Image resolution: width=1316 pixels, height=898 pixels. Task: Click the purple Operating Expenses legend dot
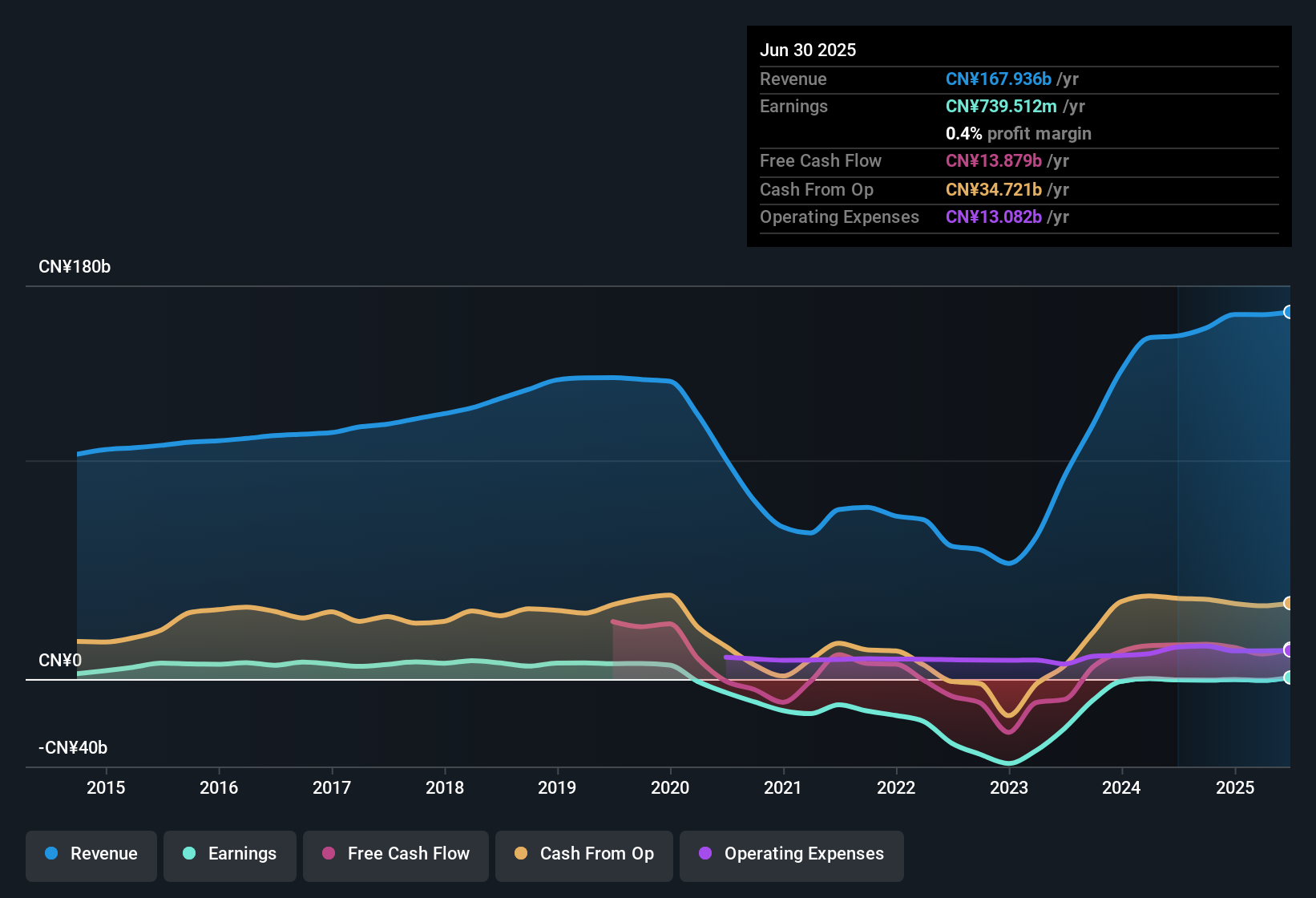(x=704, y=854)
